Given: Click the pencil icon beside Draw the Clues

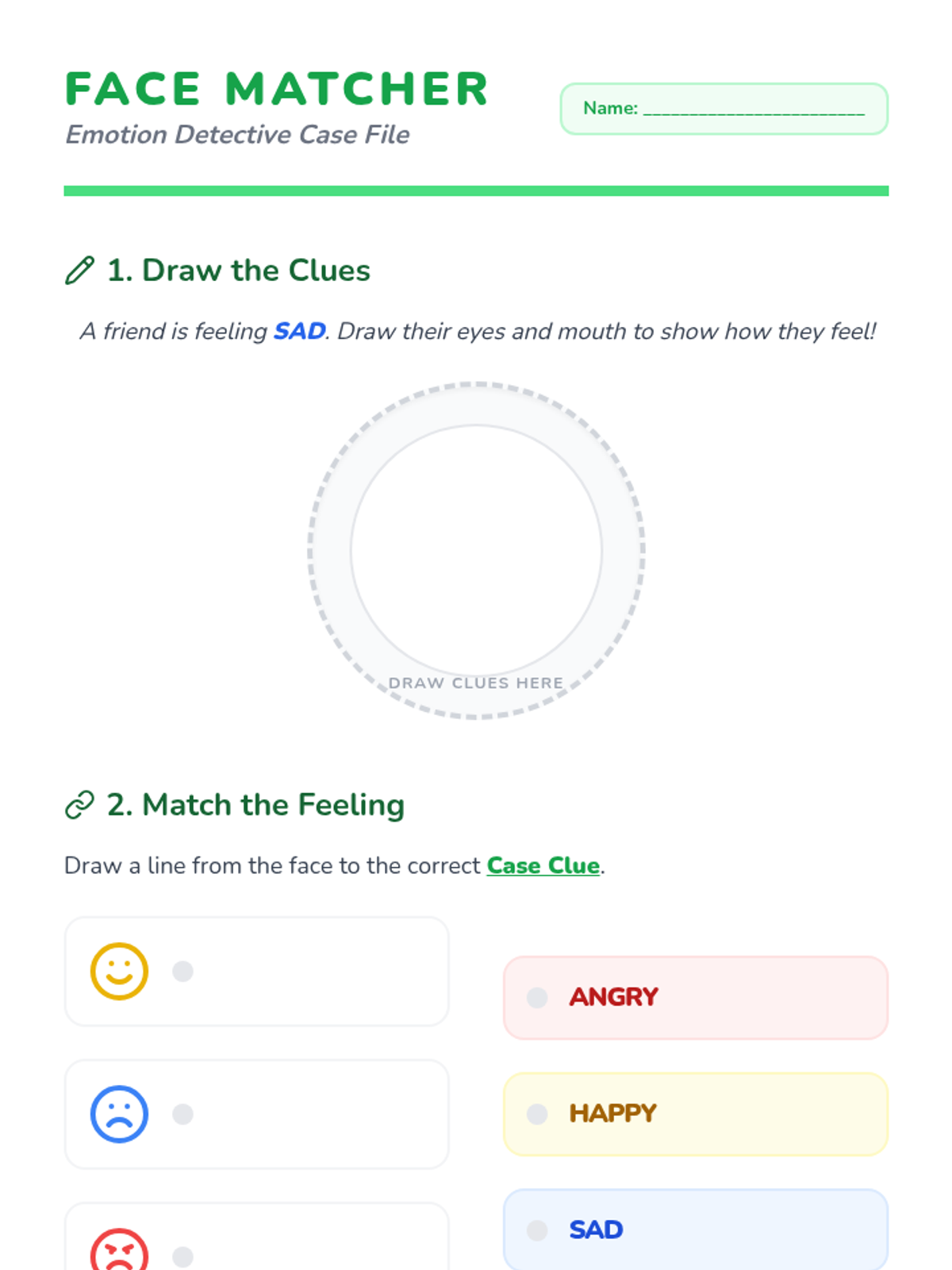Looking at the screenshot, I should [79, 271].
